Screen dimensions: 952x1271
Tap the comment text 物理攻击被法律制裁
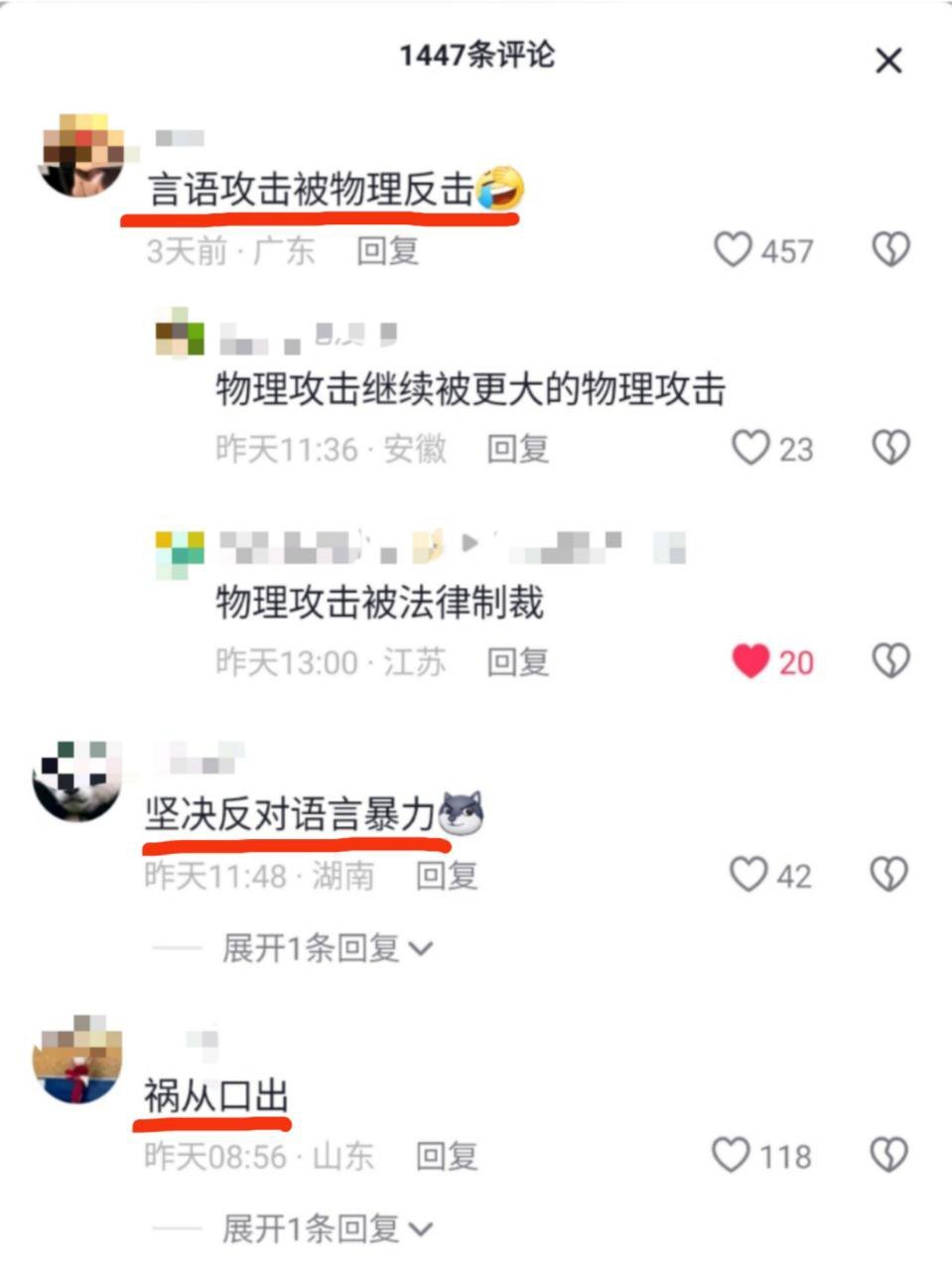380,603
